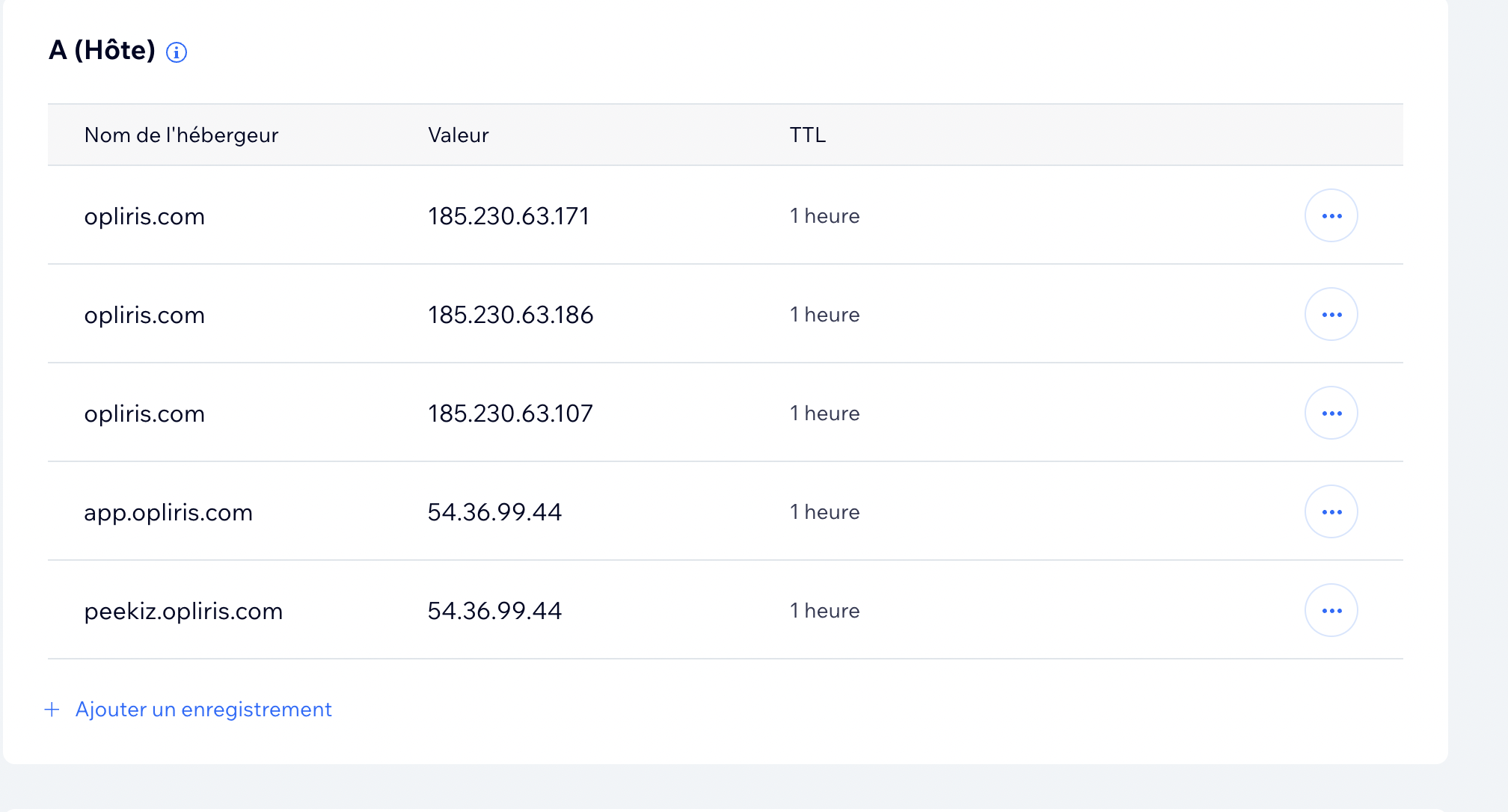
Task: Click the plus icon before Ajouter un enregistrement
Action: pyautogui.click(x=52, y=710)
